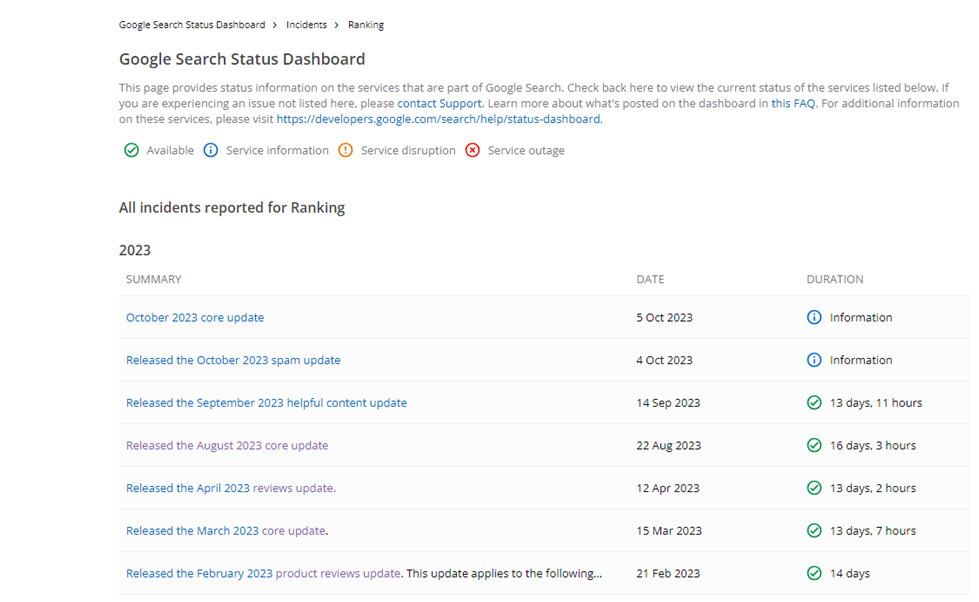Click the Google Search Status Dashboard page title
979x602 pixels.
(x=242, y=59)
